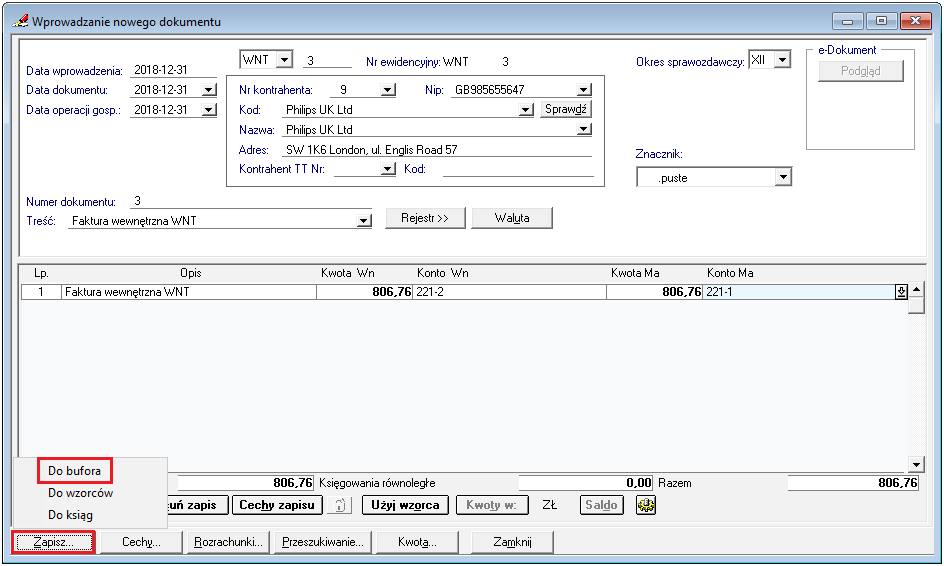Expand the Nr kontrahenta dropdown
This screenshot has width=944, height=566.
(x=388, y=90)
